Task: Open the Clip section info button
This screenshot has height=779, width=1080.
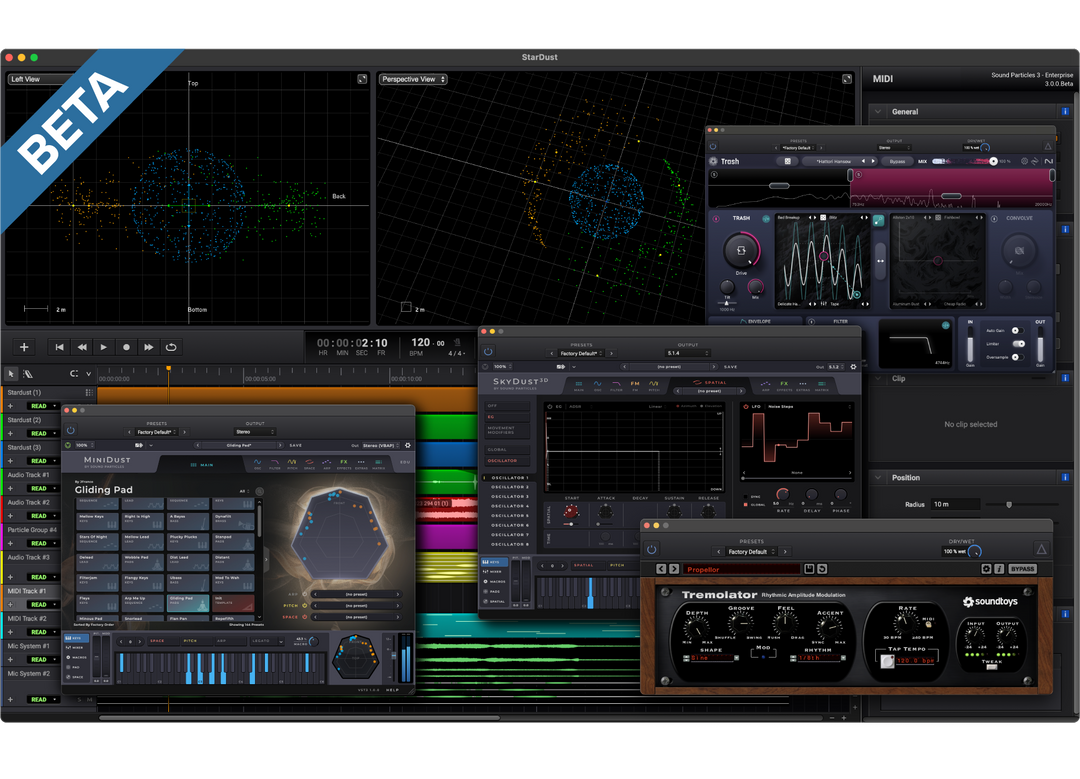Action: (1065, 378)
